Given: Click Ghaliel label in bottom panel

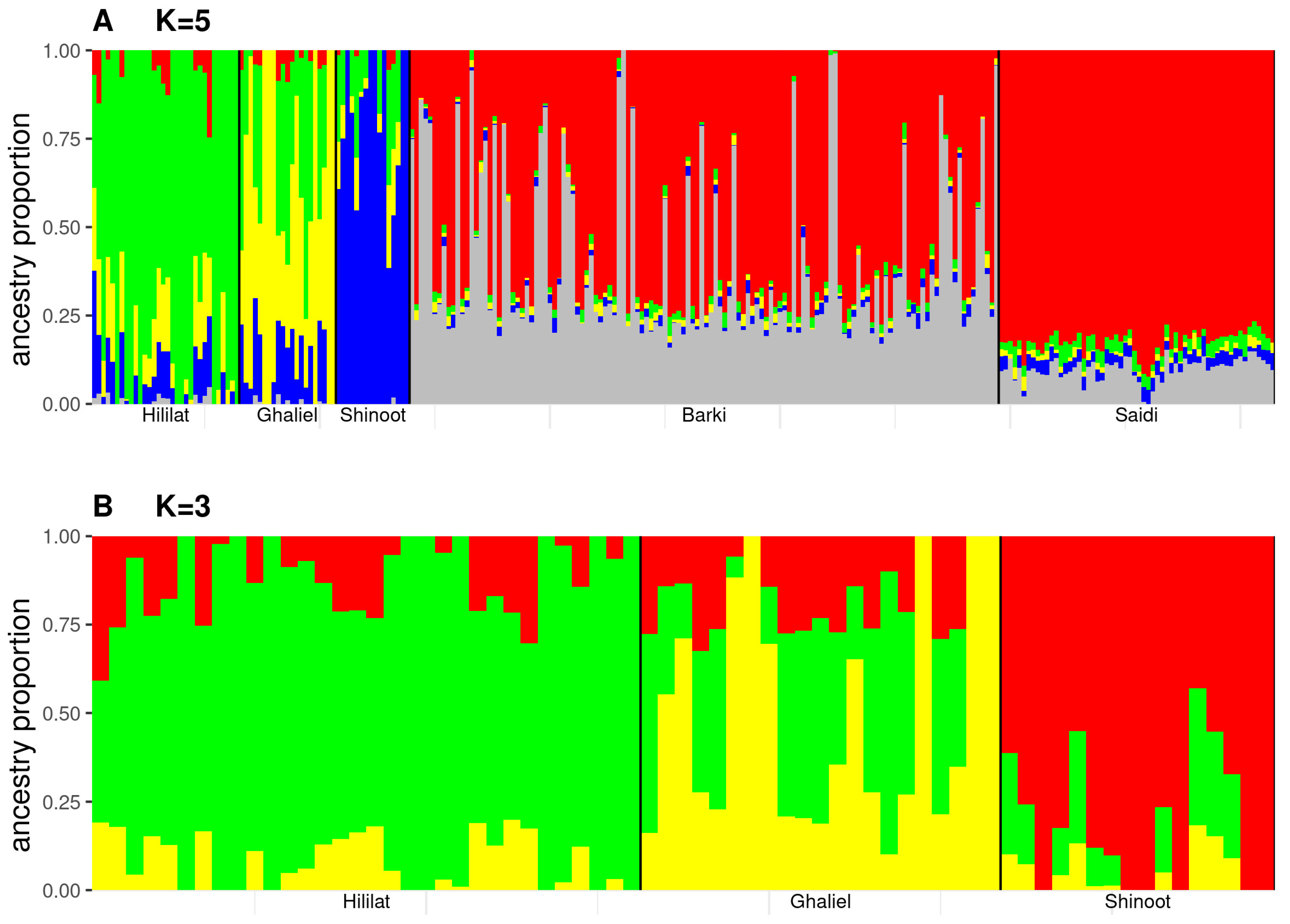Looking at the screenshot, I should 820,902.
